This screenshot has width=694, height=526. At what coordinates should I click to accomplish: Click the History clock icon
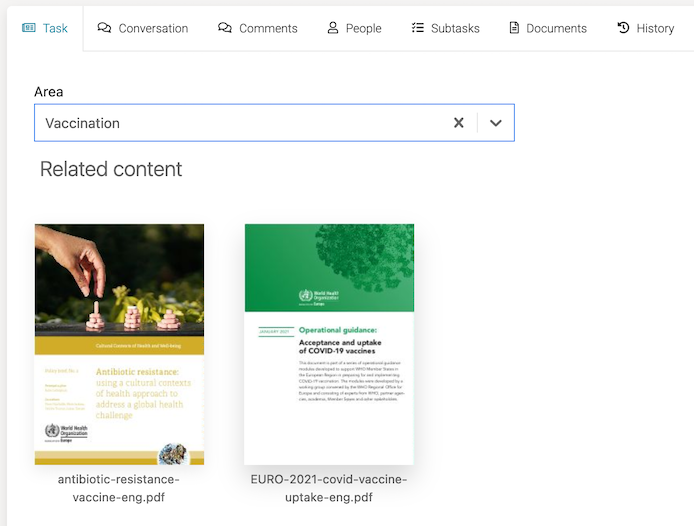pos(623,28)
